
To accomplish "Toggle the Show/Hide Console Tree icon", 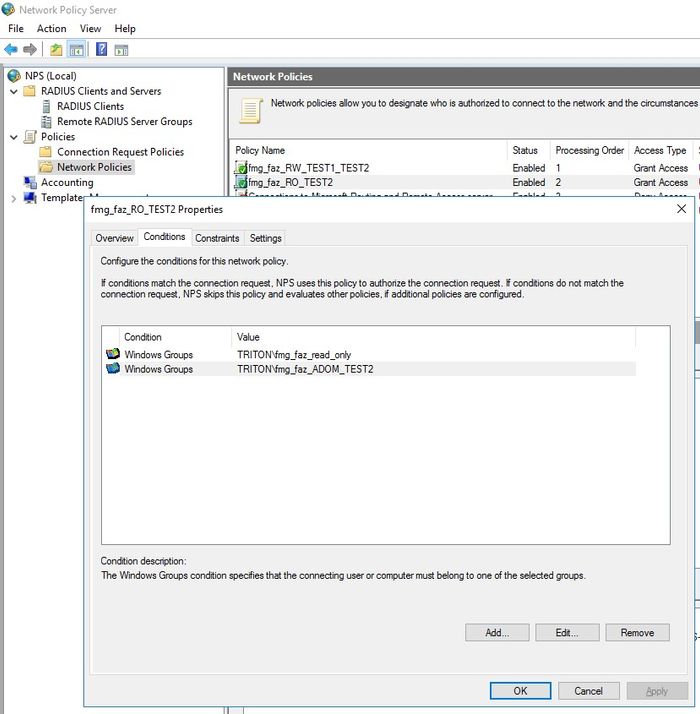I will [x=76, y=49].
